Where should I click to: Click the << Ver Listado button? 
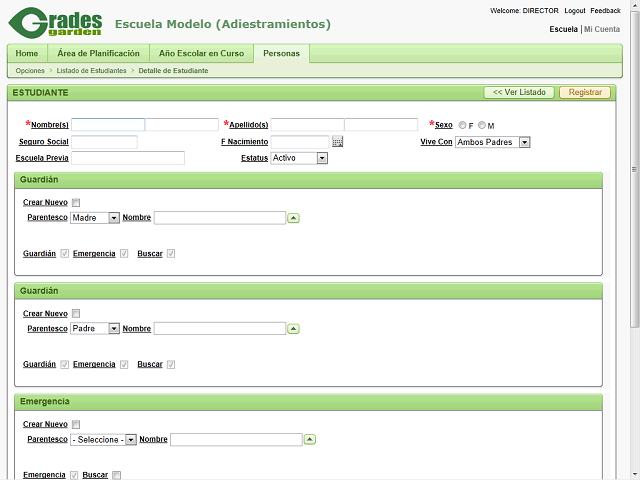coord(519,92)
